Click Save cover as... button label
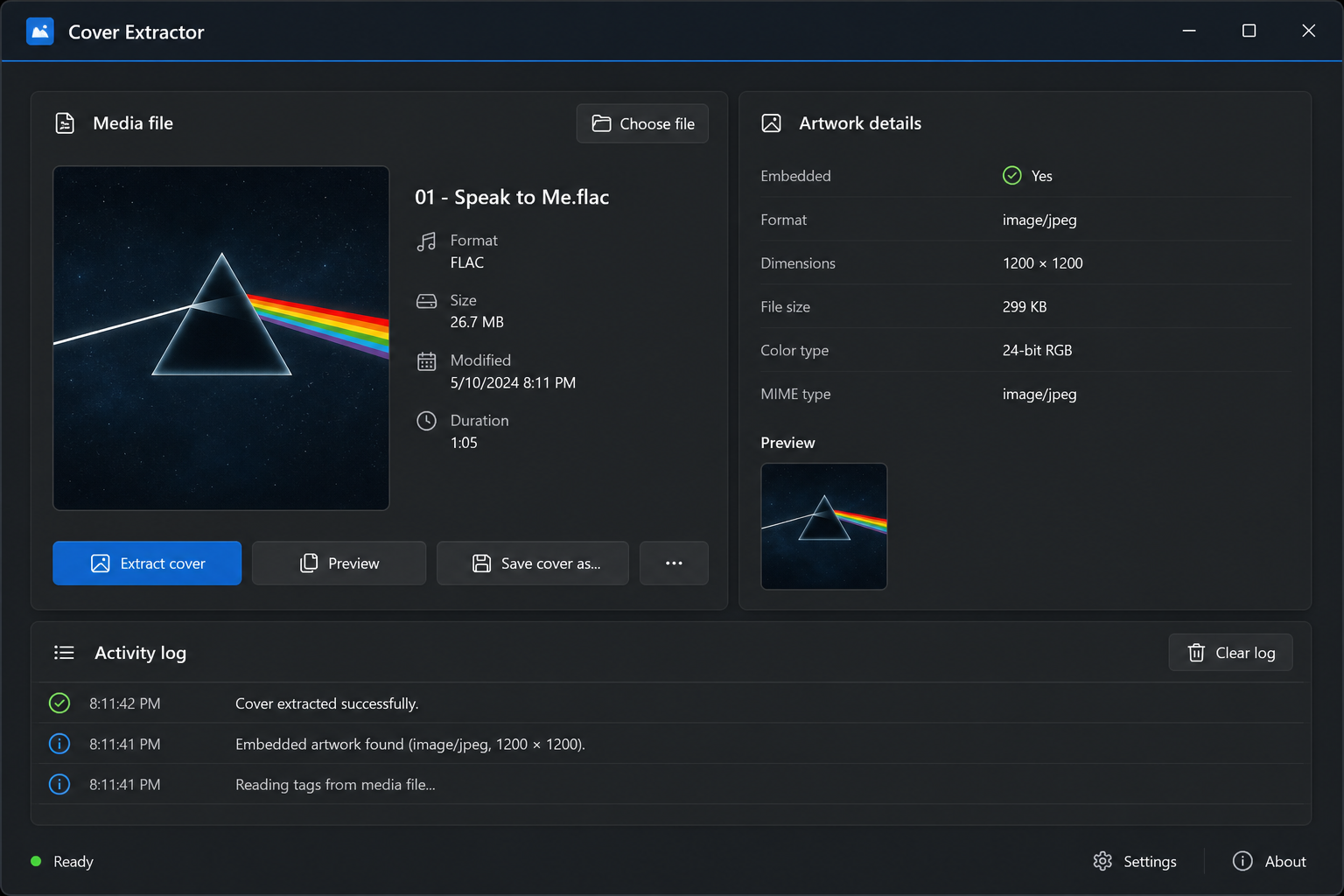This screenshot has height=896, width=1344. point(551,563)
